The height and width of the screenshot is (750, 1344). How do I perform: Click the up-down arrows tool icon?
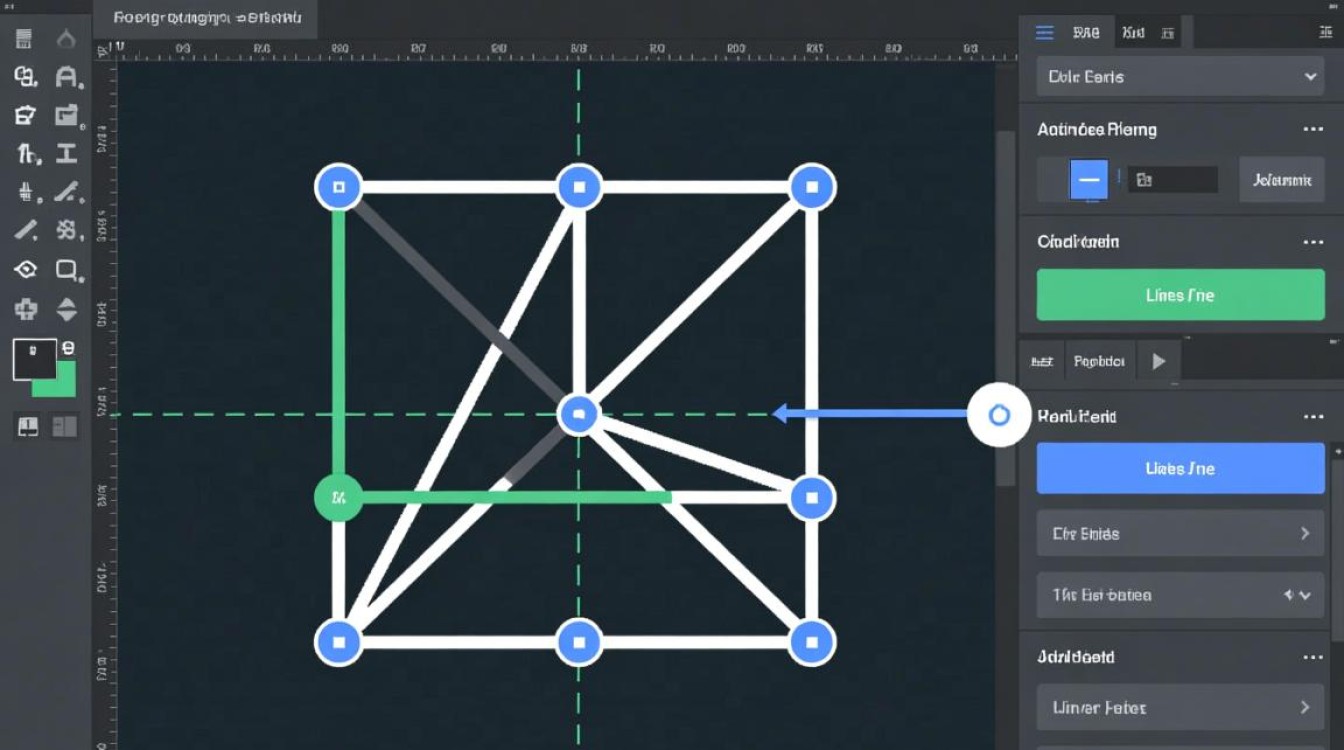coord(66,309)
